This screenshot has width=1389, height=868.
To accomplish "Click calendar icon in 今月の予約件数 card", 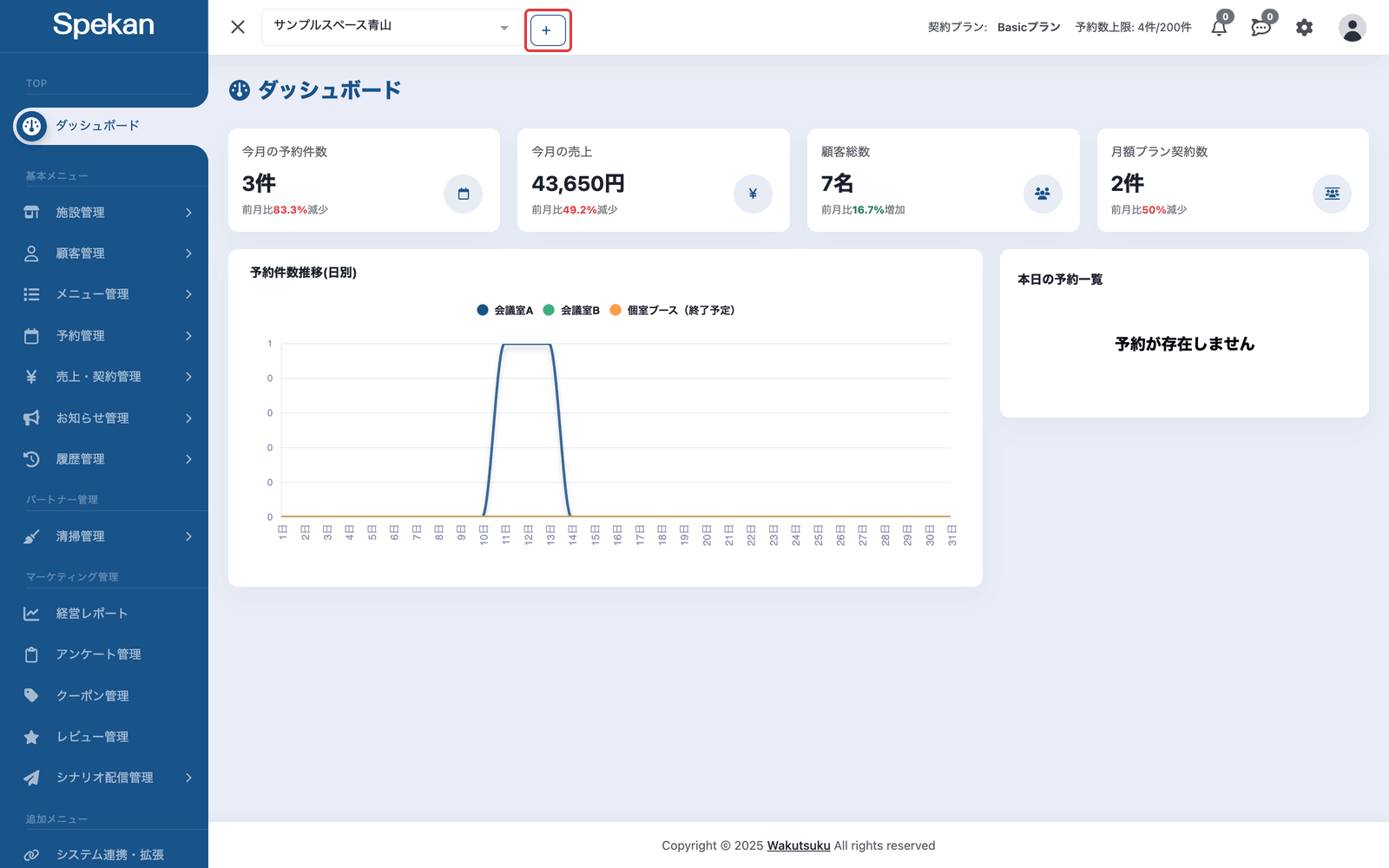I will 464,194.
